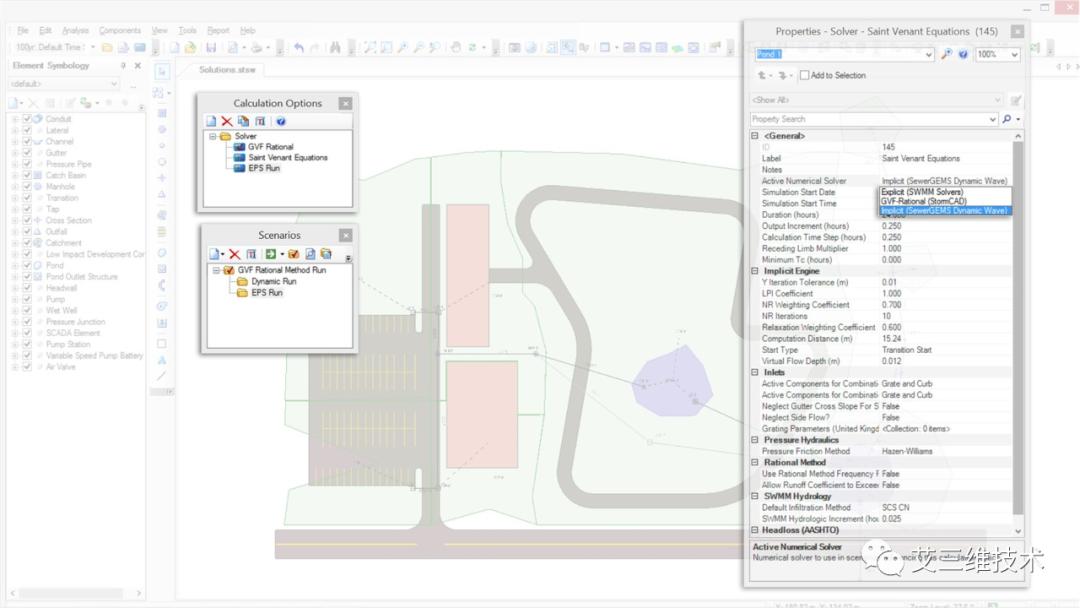Select Saint Venant Equations in Calculation Options
Screen dimensions: 1080x608
click(x=287, y=157)
